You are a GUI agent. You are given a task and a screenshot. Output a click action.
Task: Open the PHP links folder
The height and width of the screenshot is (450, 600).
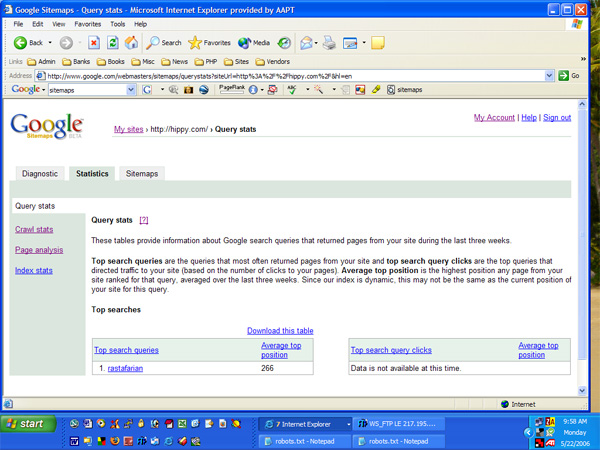tap(206, 62)
